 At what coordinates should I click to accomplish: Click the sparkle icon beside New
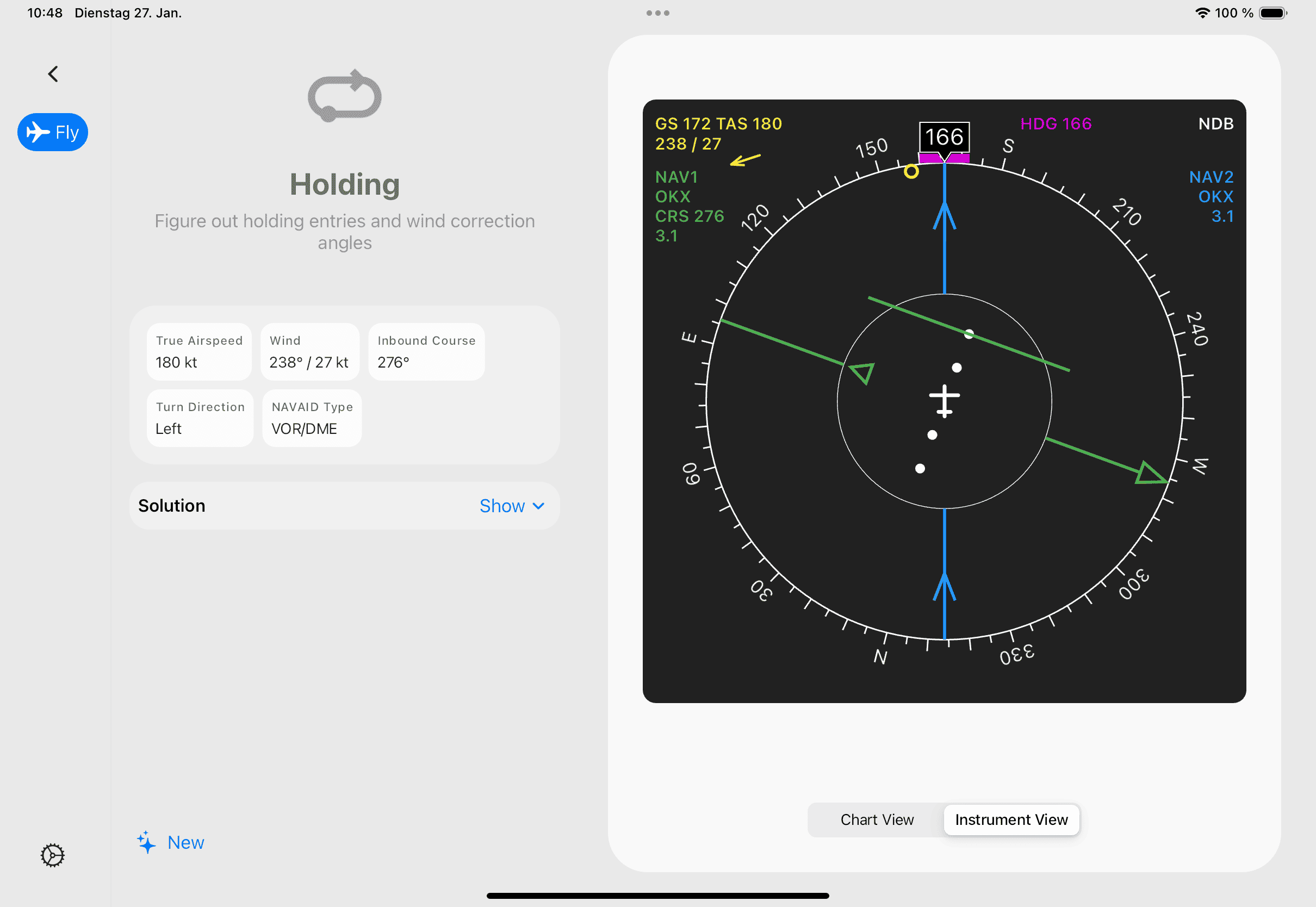tap(146, 842)
